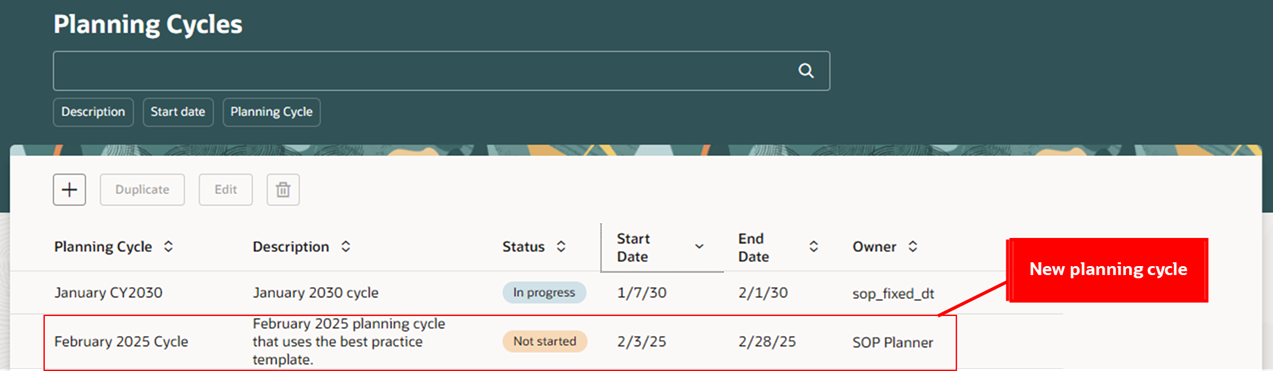Select the Start date filter chip
Screen dimensions: 1273x371
pyautogui.click(x=178, y=112)
